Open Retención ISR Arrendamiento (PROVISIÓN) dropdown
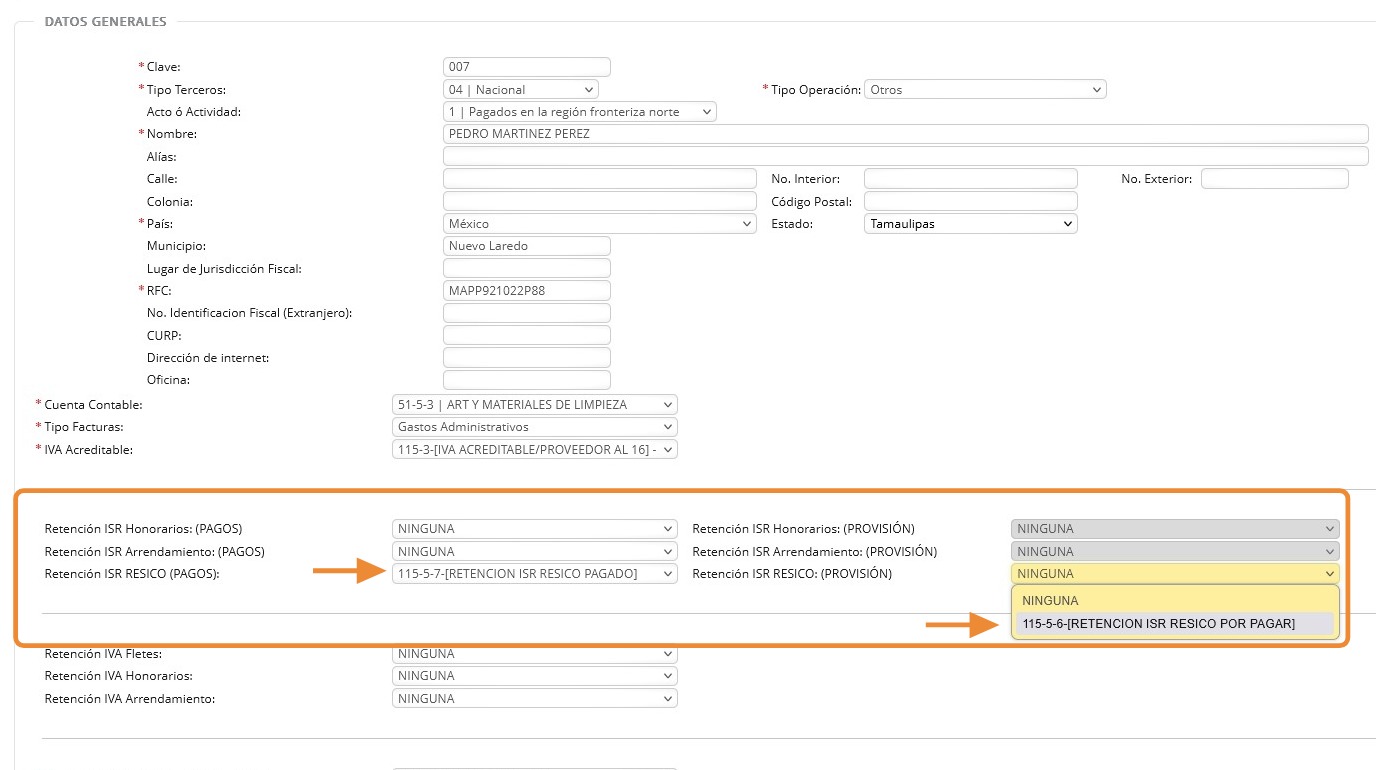 click(1175, 551)
